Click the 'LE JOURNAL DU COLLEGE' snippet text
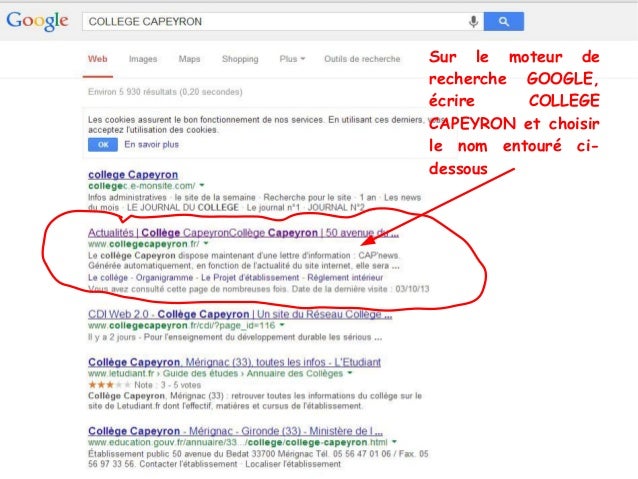The width and height of the screenshot is (638, 479). click(183, 208)
